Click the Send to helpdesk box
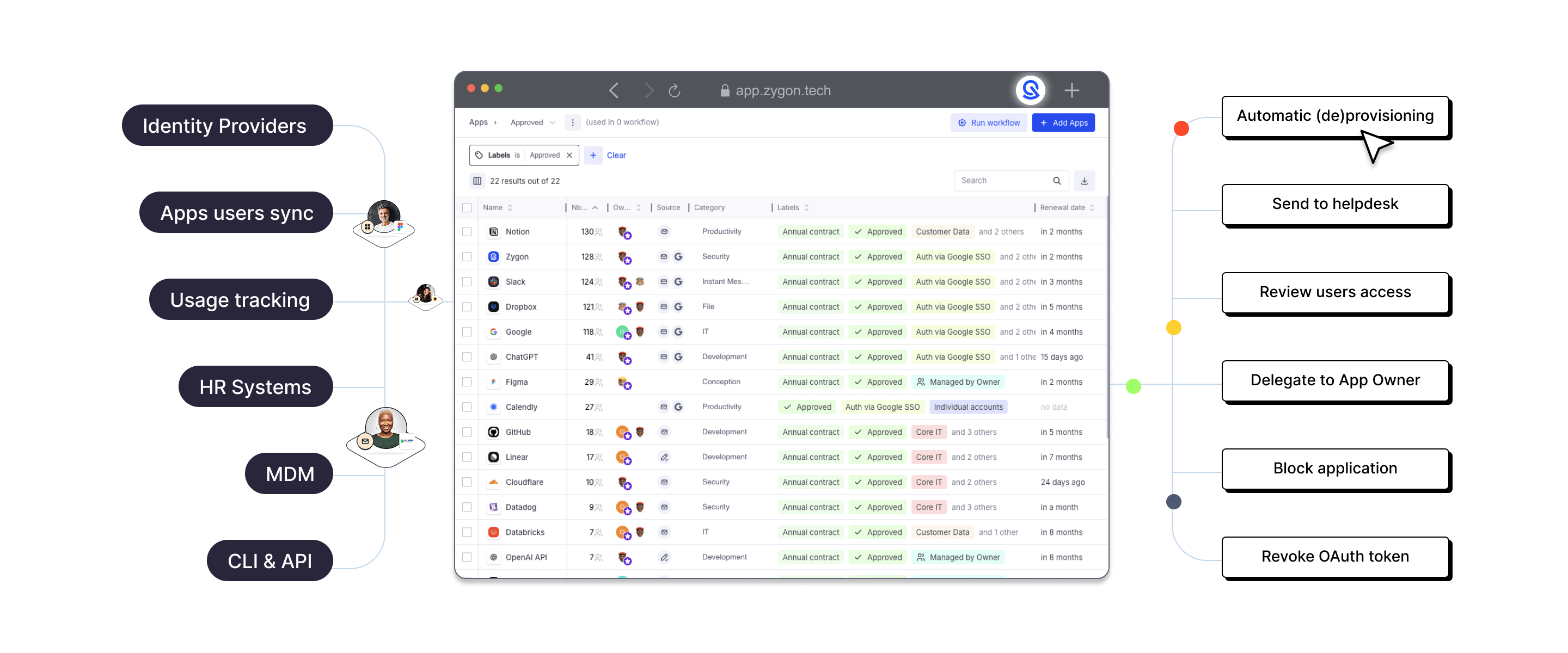1568x653 pixels. 1335,204
